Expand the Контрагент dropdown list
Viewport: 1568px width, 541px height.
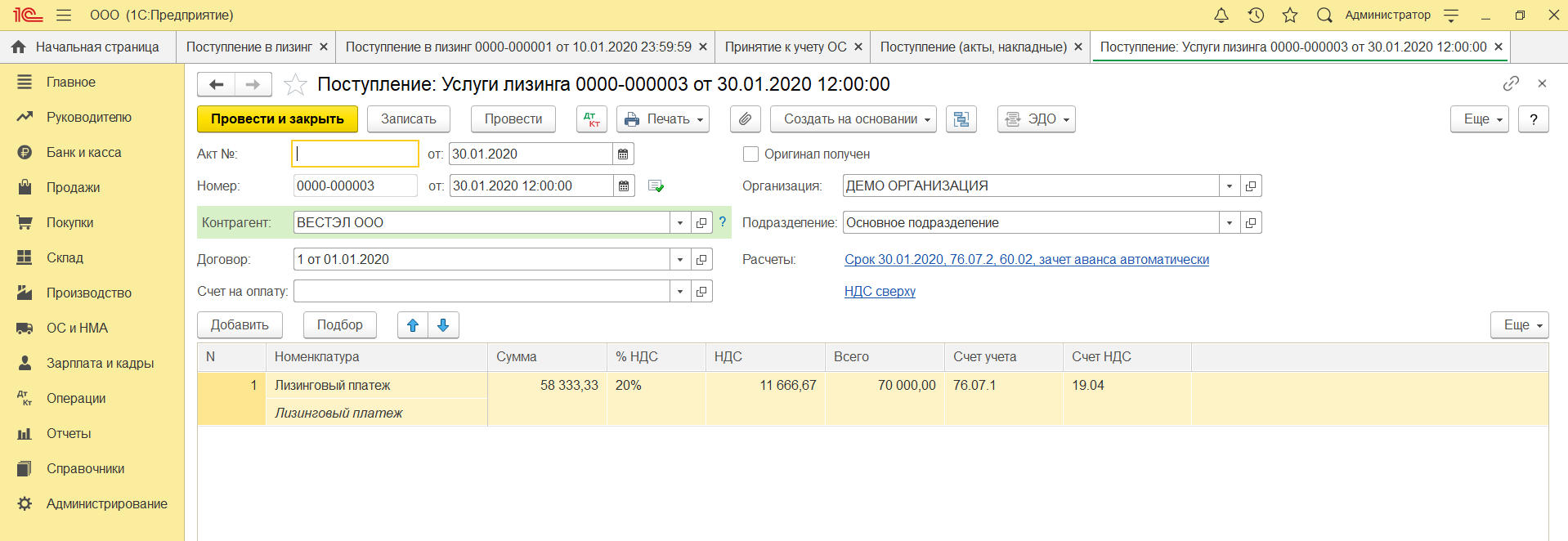[x=680, y=222]
